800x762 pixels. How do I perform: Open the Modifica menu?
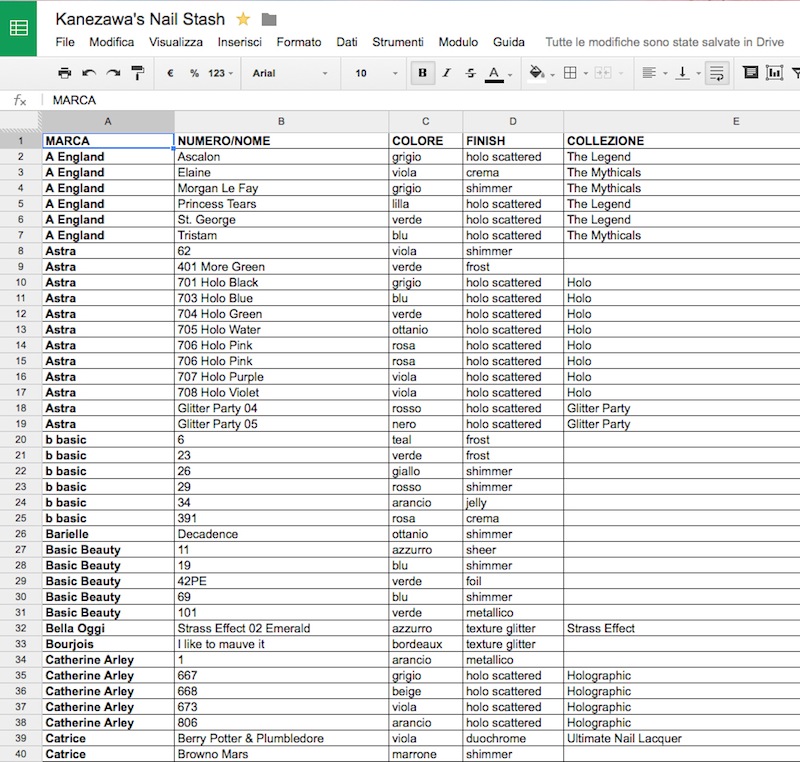point(111,42)
